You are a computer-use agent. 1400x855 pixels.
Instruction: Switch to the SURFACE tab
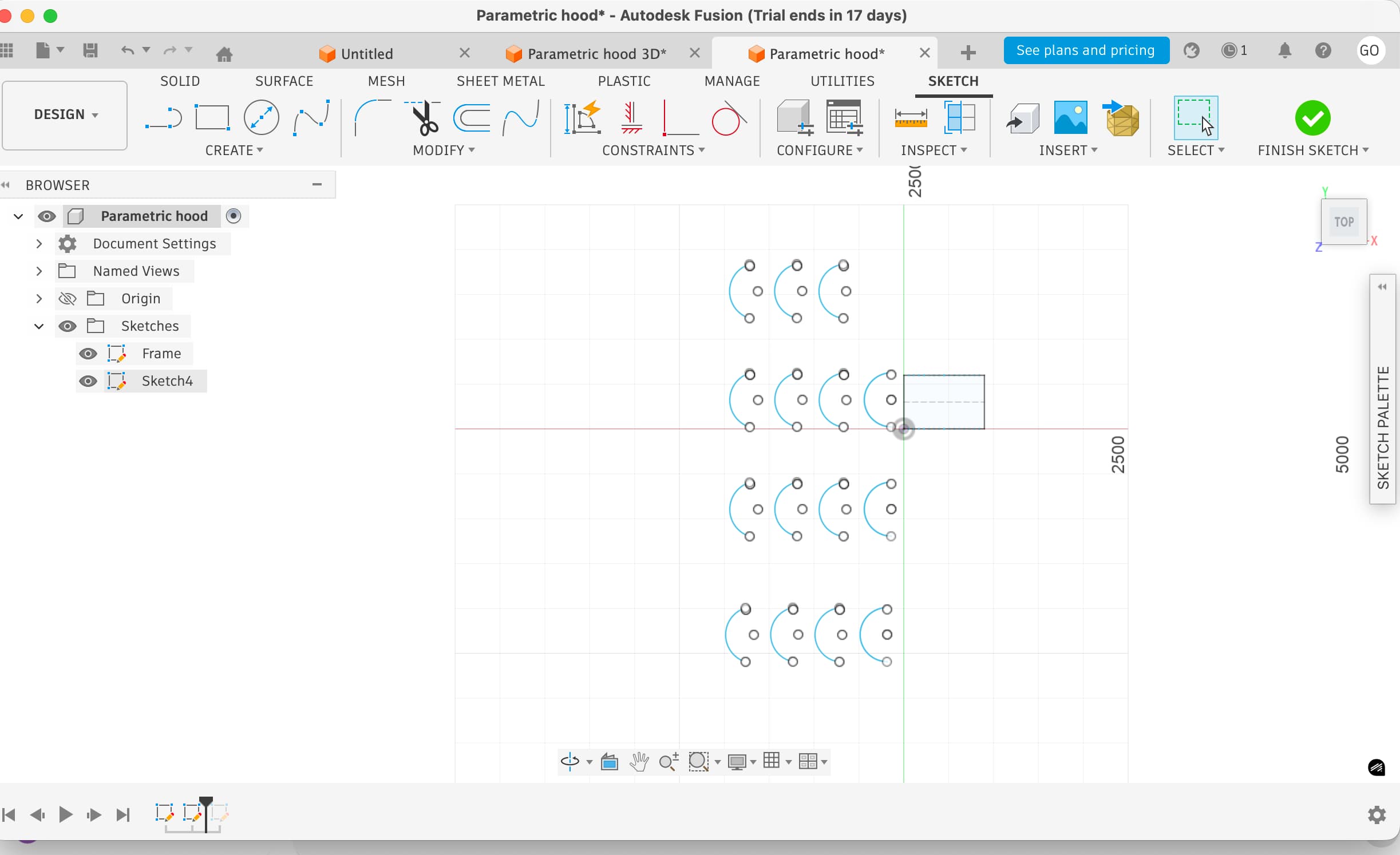(284, 81)
